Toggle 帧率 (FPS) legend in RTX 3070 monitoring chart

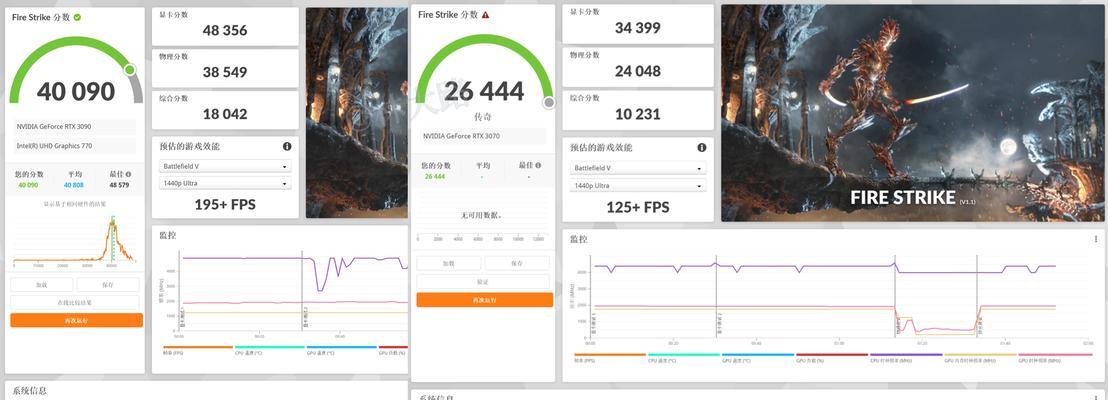tap(610, 358)
